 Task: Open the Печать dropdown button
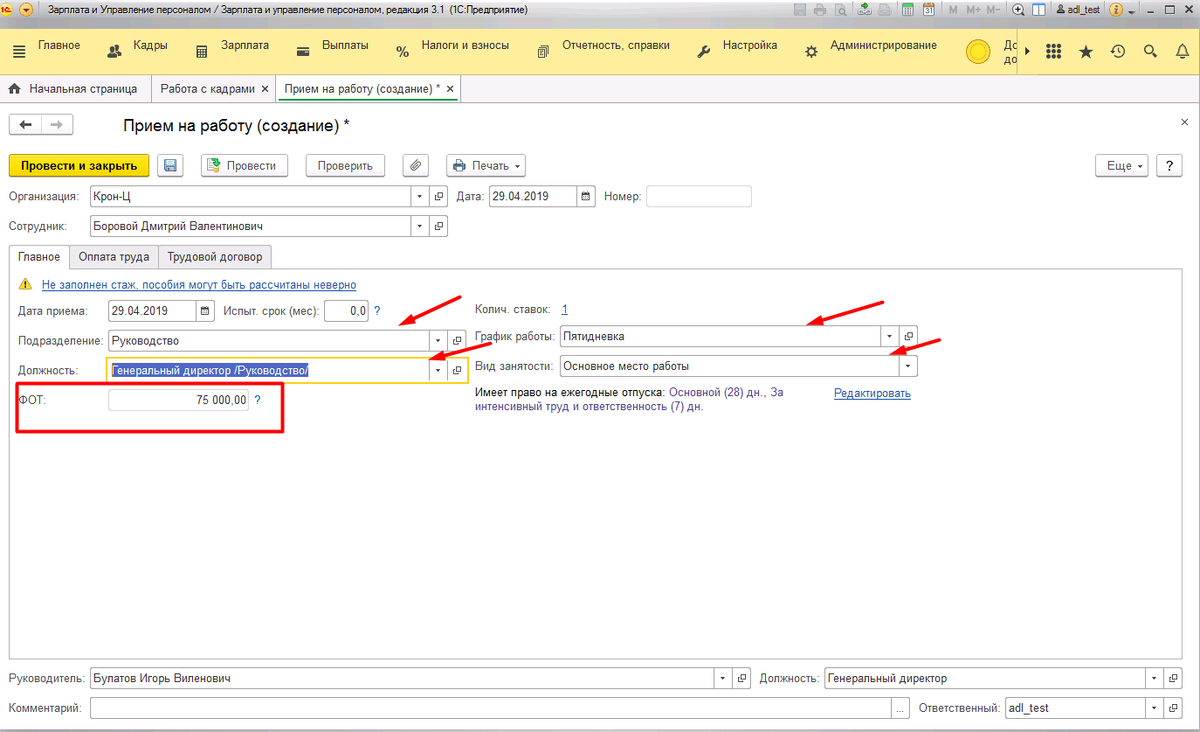(486, 166)
